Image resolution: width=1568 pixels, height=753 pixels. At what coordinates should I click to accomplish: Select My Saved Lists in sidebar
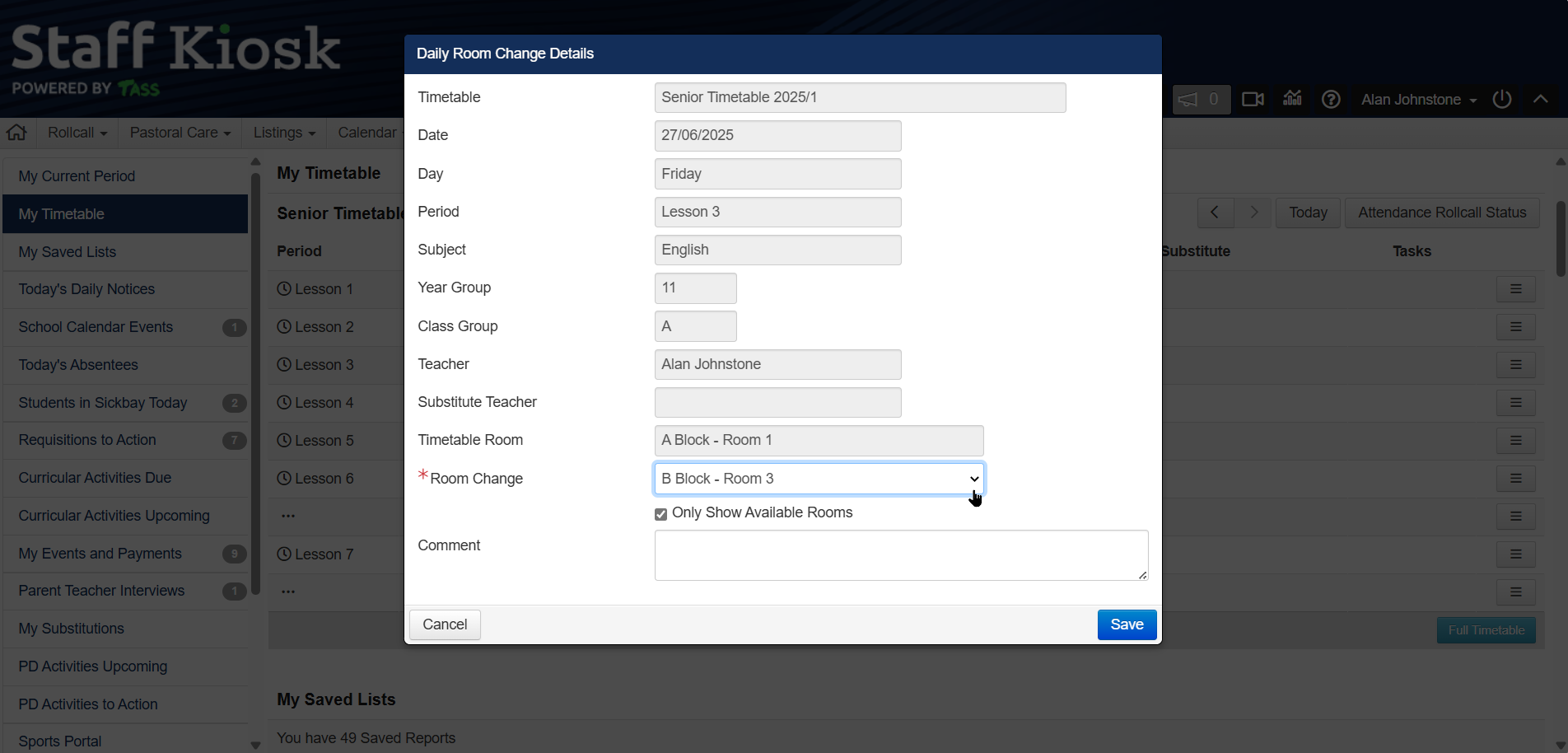pos(68,252)
